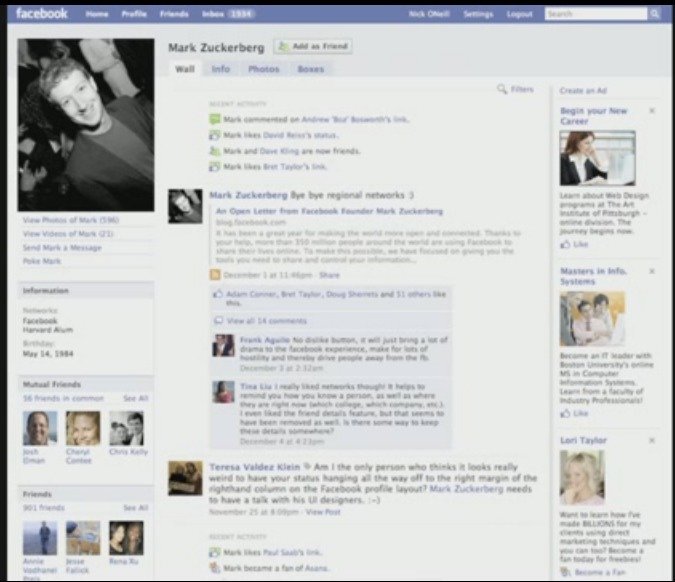The height and width of the screenshot is (582, 675).
Task: Click the orange note icon near December 1
Action: pos(215,275)
